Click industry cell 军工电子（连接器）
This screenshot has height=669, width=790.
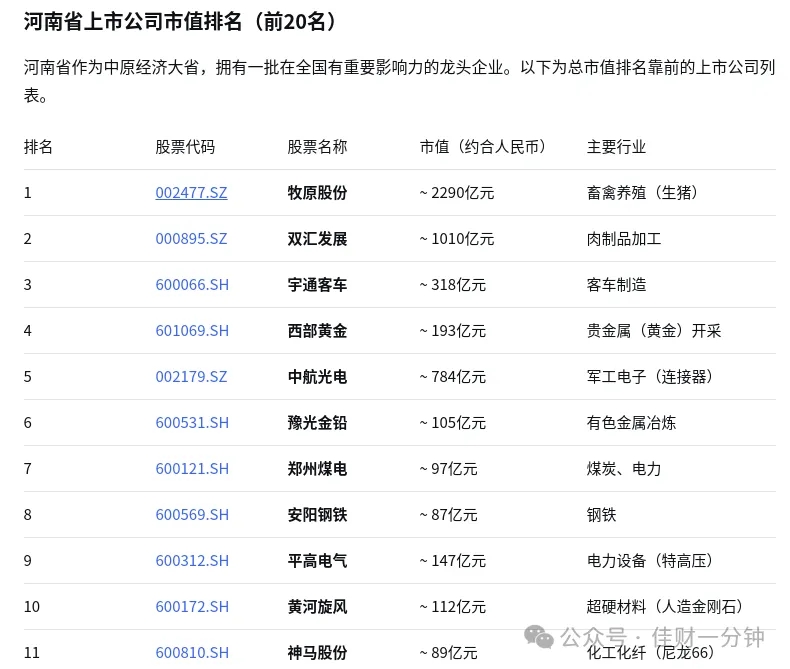(x=650, y=376)
